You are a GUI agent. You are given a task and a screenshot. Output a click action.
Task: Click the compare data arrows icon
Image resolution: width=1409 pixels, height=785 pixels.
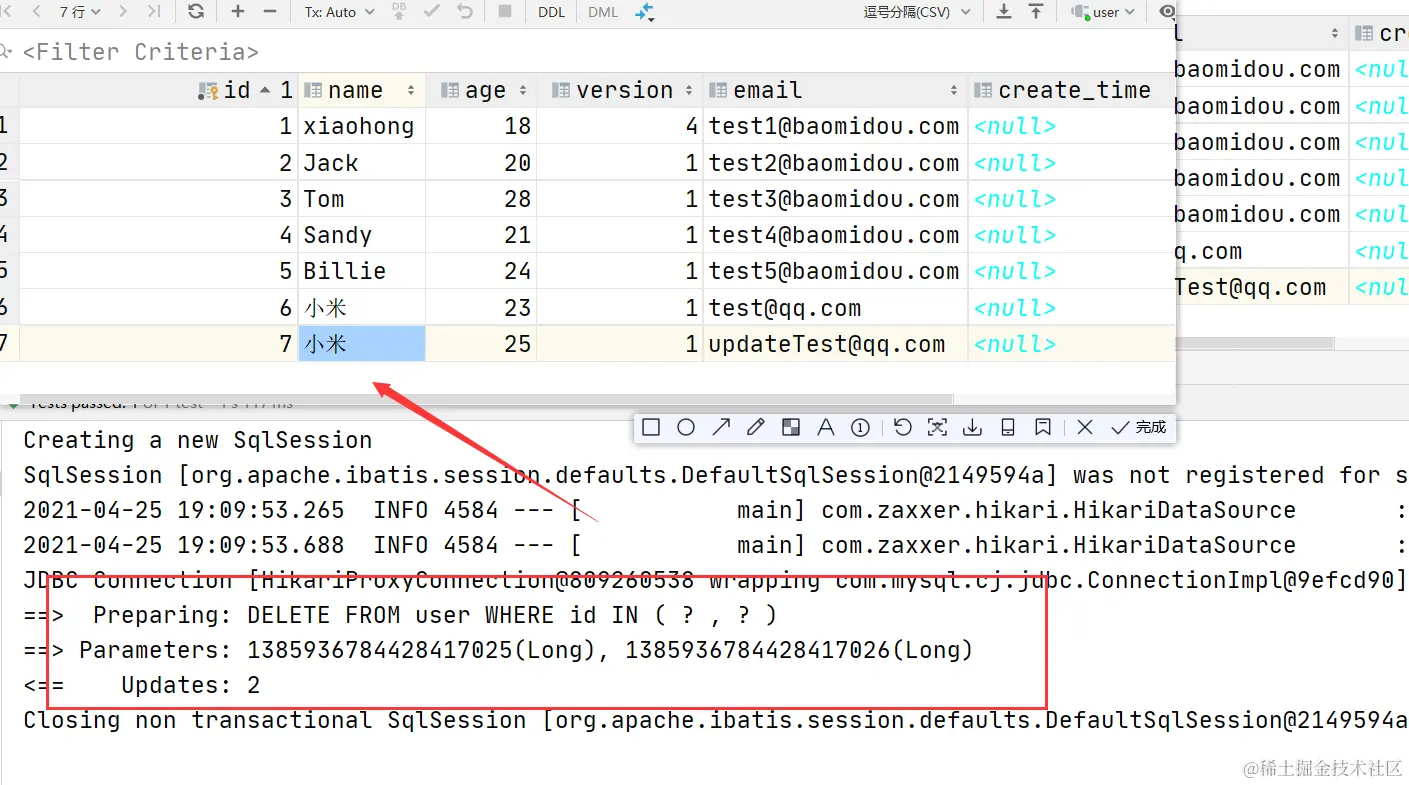645,12
